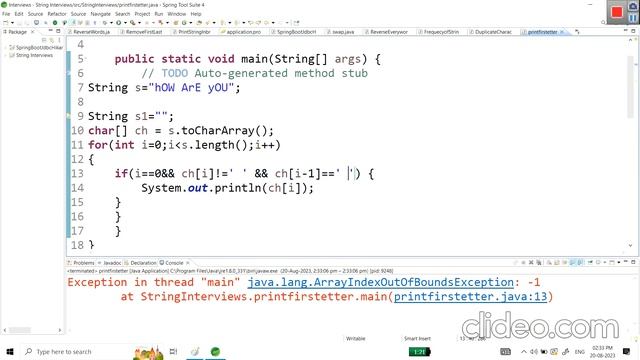Viewport: 640px width, 360px height.
Task: Open the File menu
Action: (x=6, y=14)
